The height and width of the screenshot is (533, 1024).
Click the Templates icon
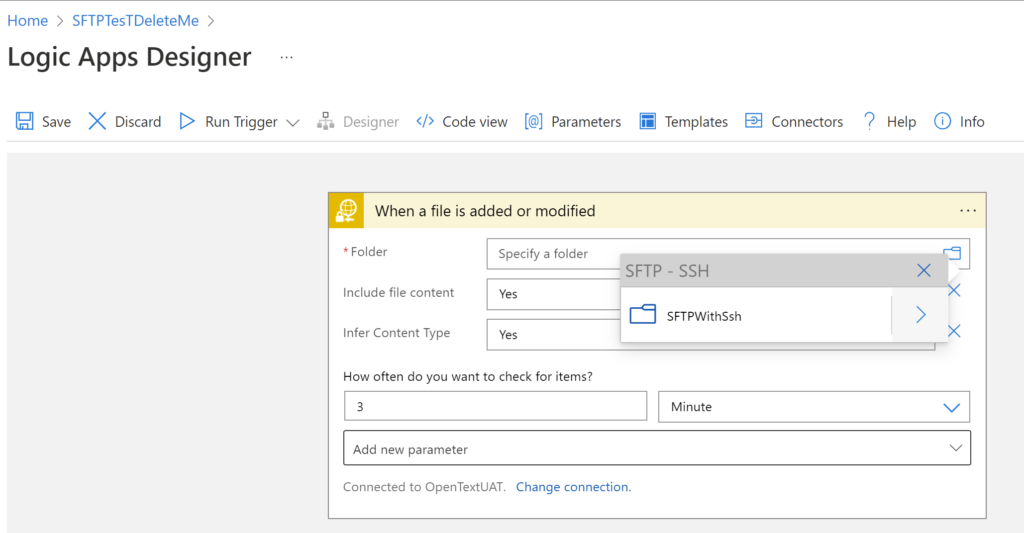click(648, 121)
